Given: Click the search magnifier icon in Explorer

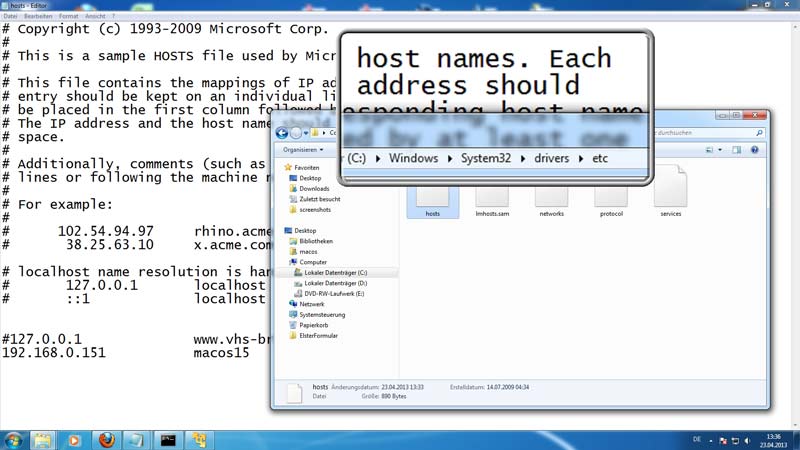Looking at the screenshot, I should pos(759,133).
